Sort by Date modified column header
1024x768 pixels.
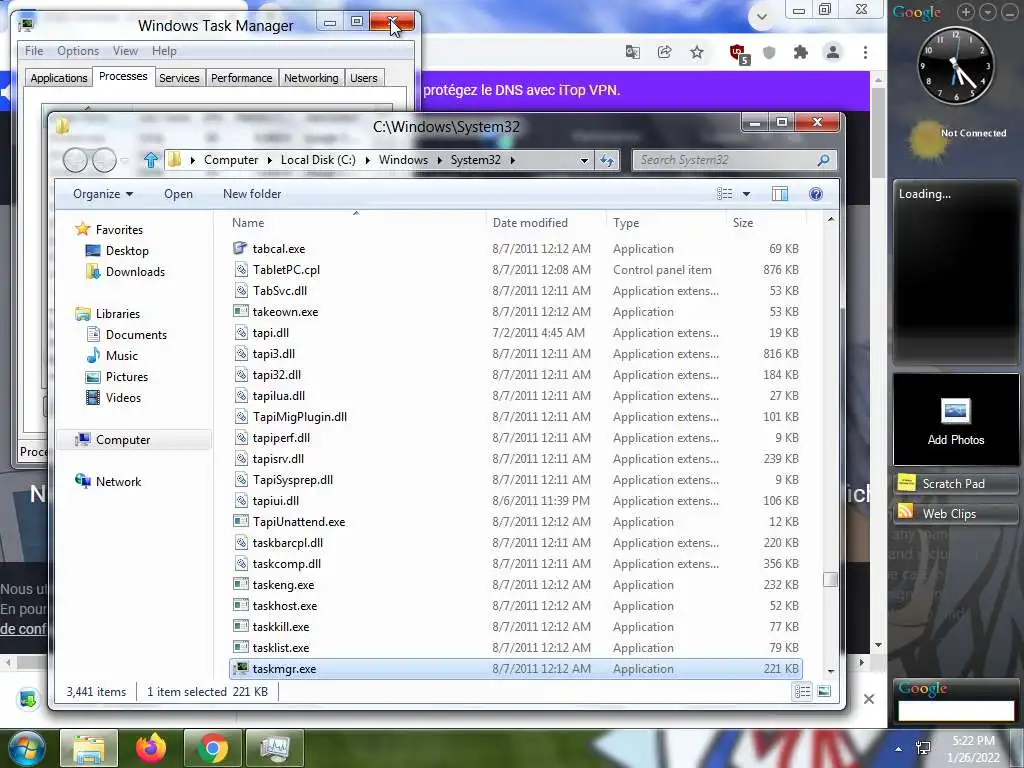[x=530, y=223]
